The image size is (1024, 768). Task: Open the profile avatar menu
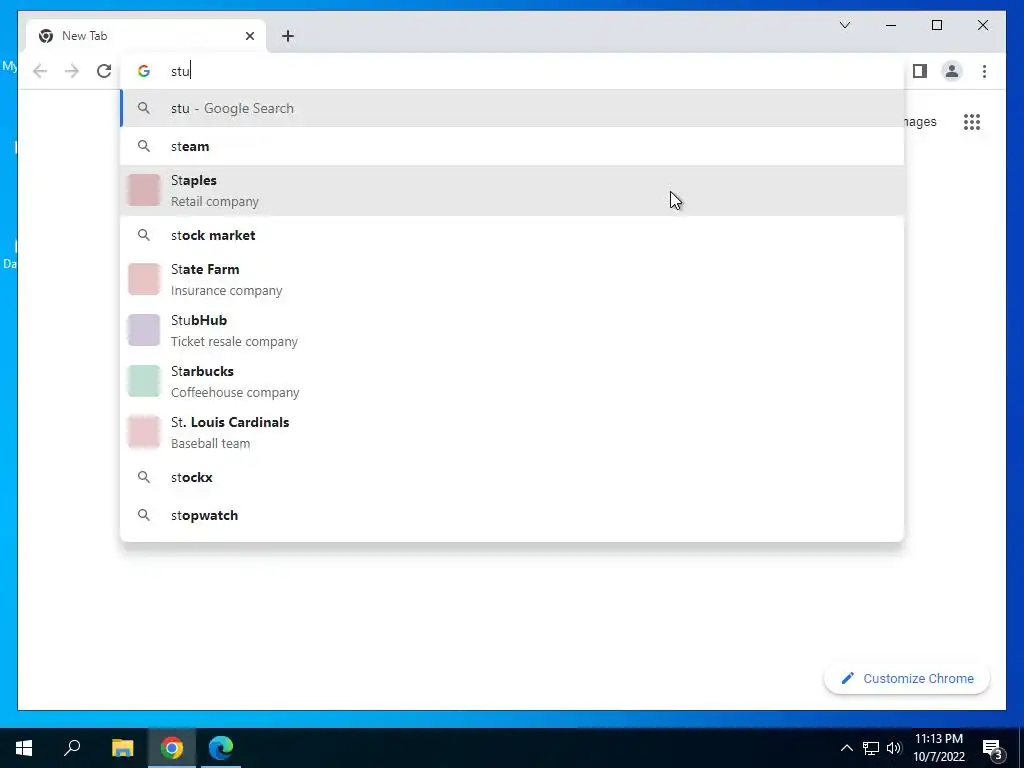point(952,71)
